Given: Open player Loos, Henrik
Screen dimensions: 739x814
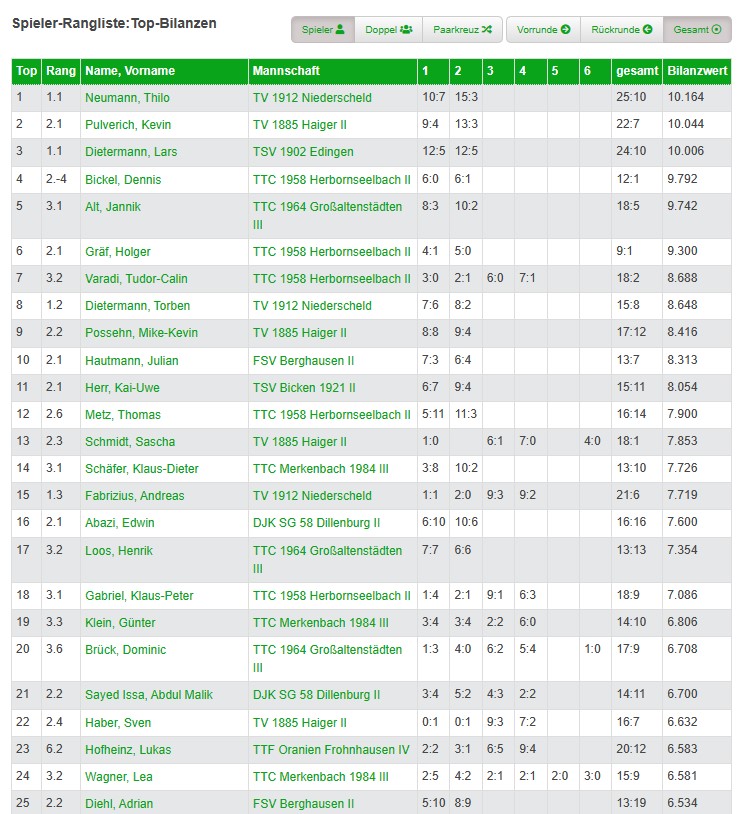Looking at the screenshot, I should (x=119, y=551).
